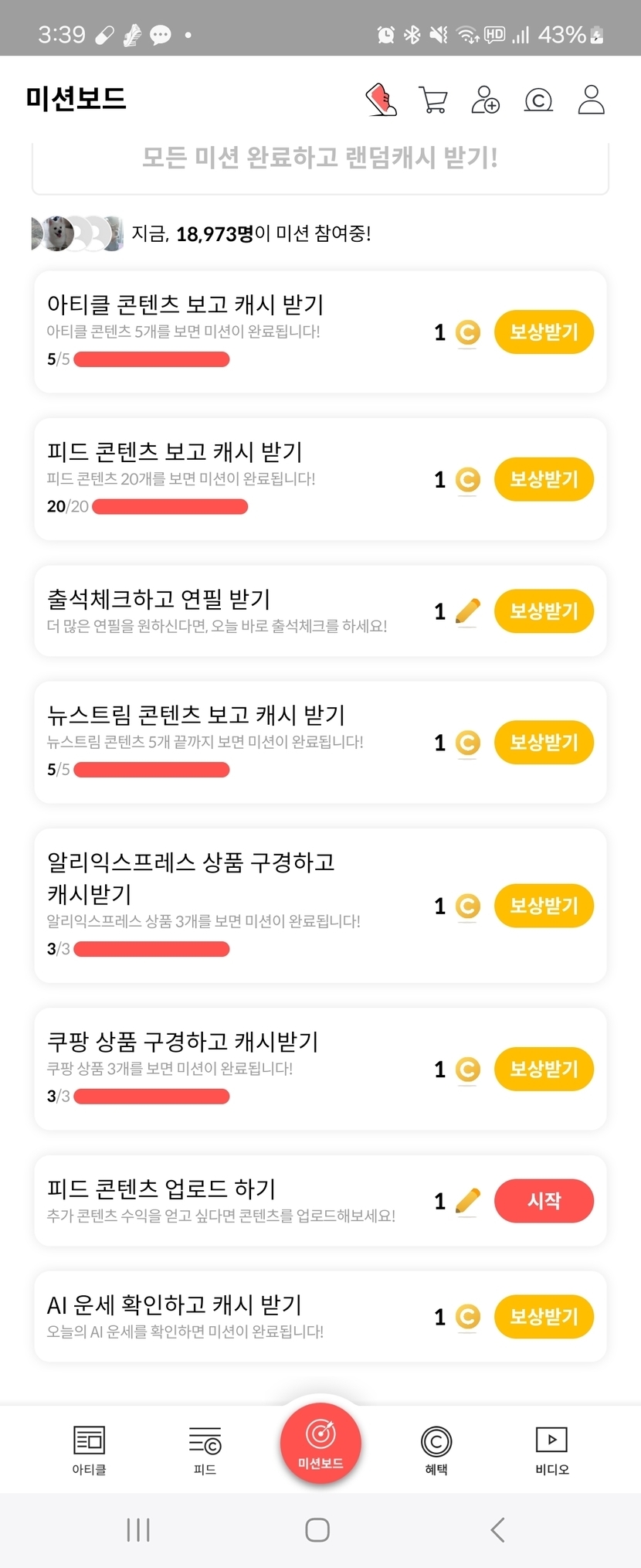Viewport: 641px width, 1568px height.
Task: Tap the red 미션보드 center button
Action: (320, 1442)
